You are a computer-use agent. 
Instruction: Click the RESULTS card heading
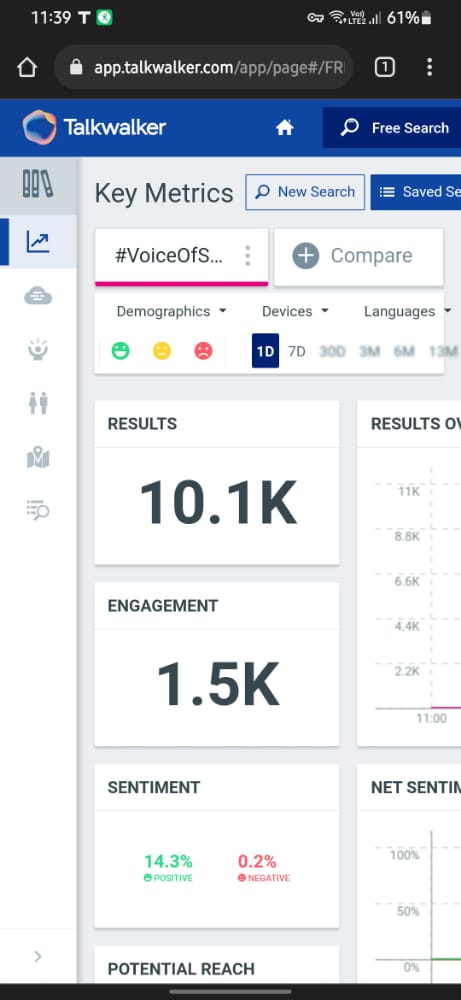click(x=142, y=423)
